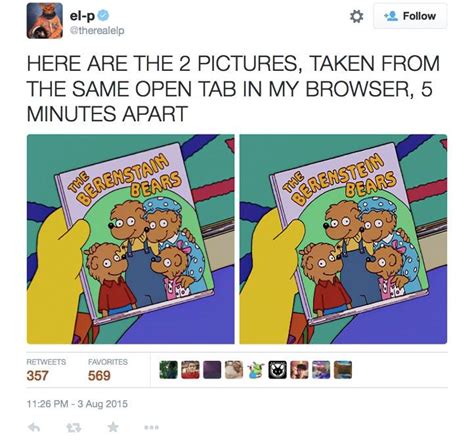Open the more options ellipsis icon

pos(151,427)
